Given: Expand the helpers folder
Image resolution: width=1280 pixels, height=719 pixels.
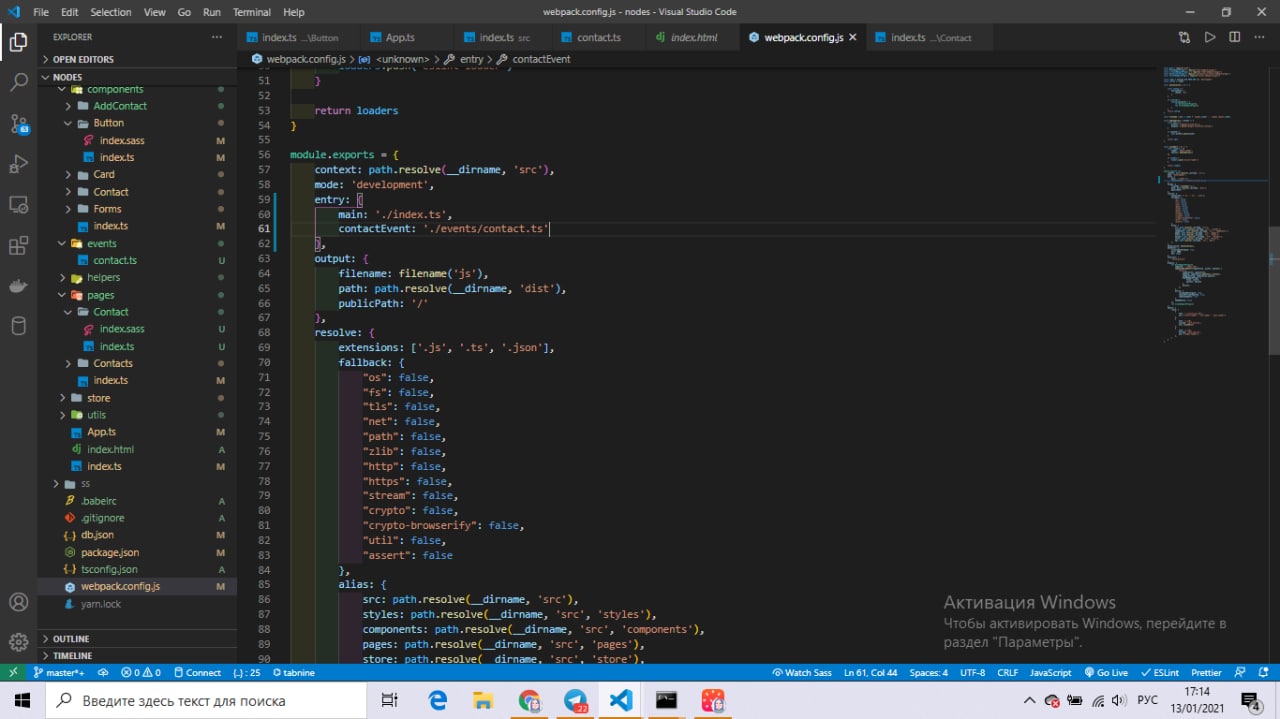Looking at the screenshot, I should click(103, 277).
